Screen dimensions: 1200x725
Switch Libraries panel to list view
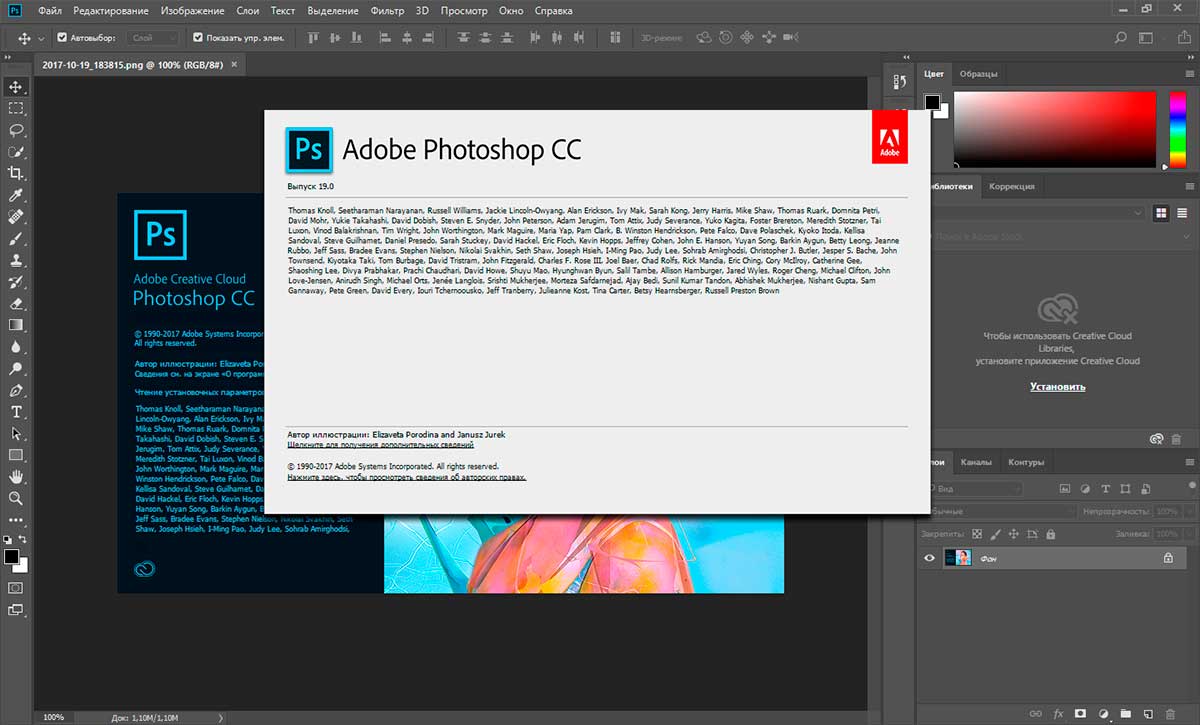[1183, 213]
